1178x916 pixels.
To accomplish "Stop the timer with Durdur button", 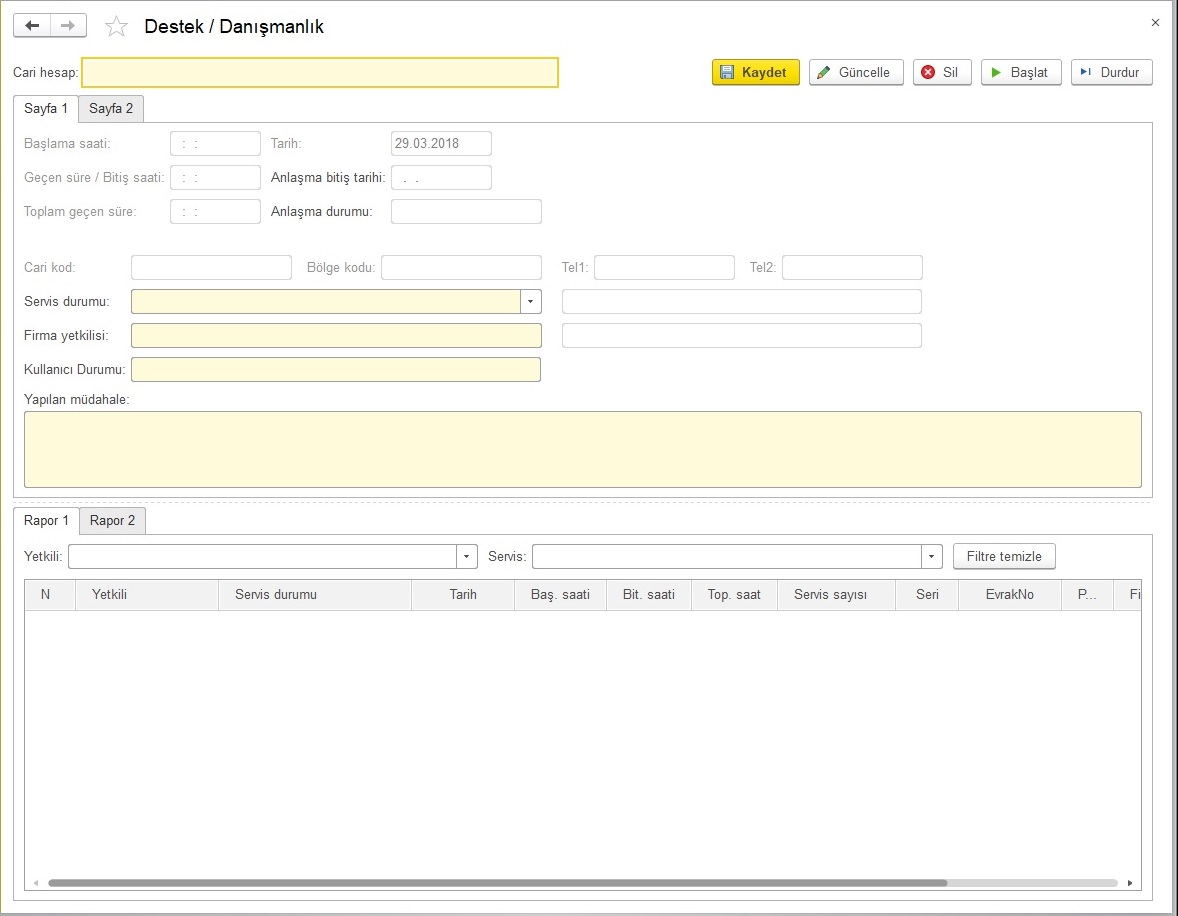I will (x=1111, y=72).
